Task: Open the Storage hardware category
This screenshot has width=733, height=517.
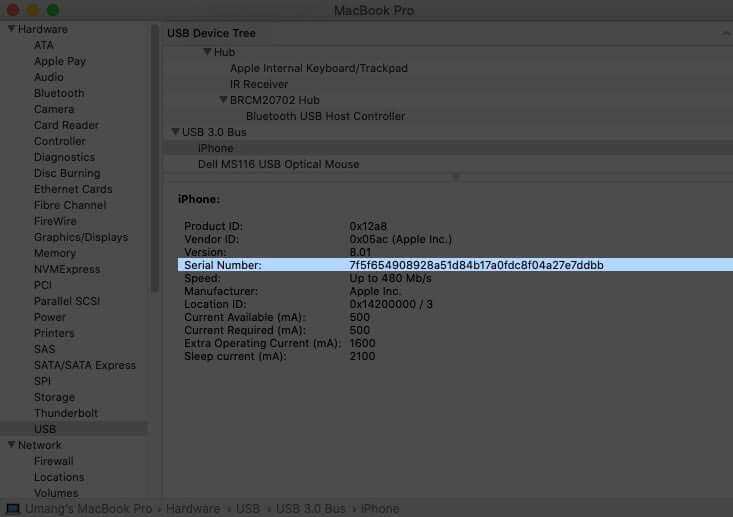Action: click(54, 397)
